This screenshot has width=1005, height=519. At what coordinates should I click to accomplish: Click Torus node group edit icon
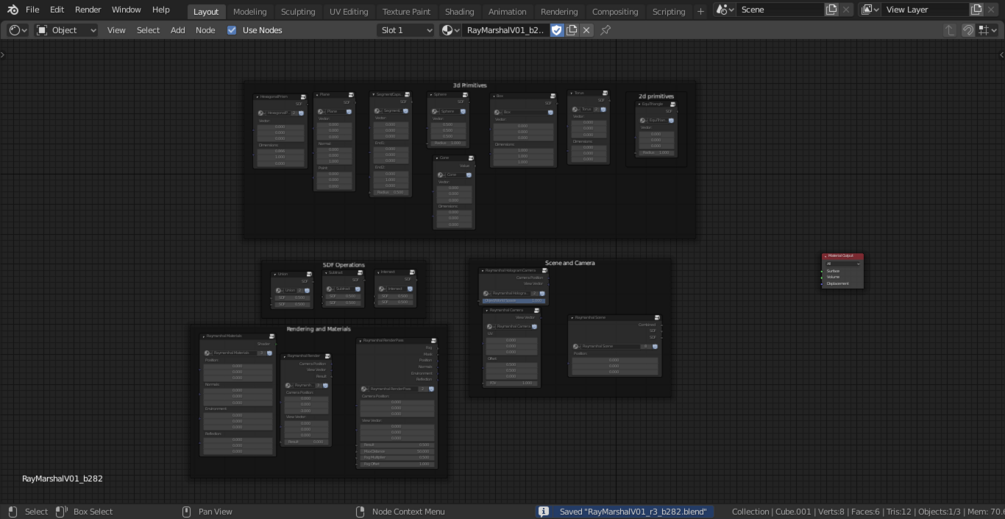click(603, 93)
